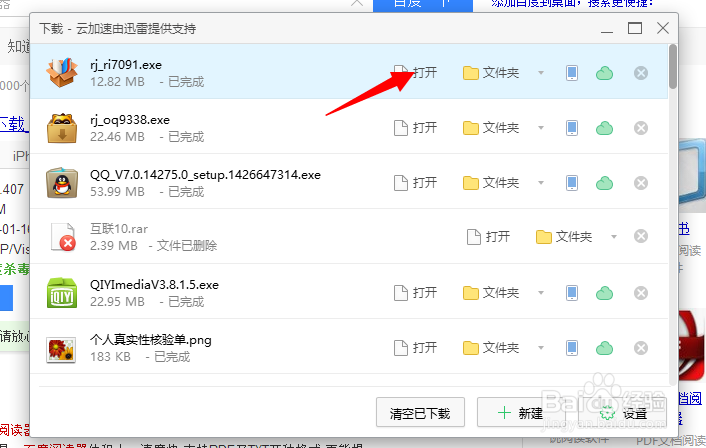Image resolution: width=706 pixels, height=448 pixels.
Task: Remove QIYImedia installer from download list
Action: [x=641, y=294]
